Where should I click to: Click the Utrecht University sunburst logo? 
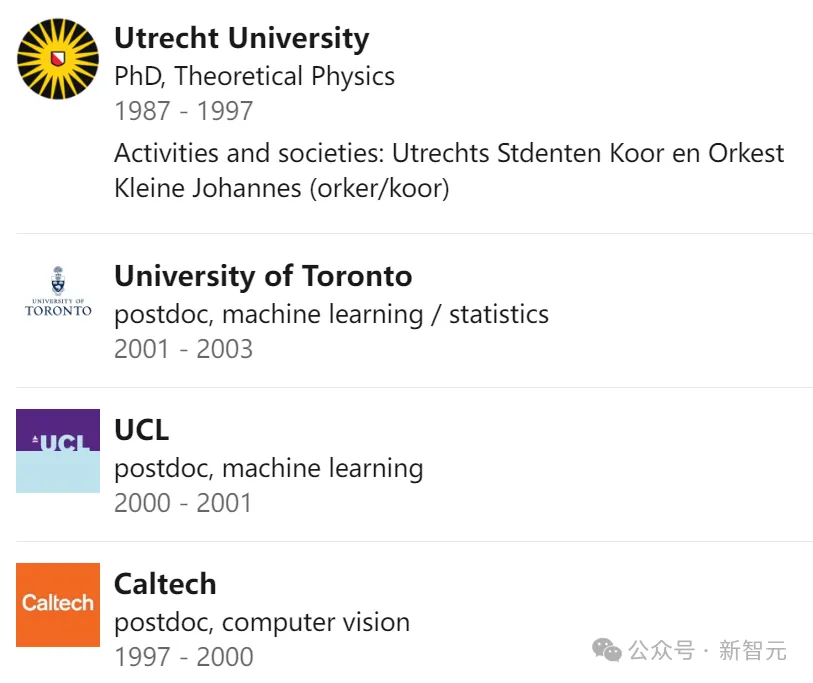58,59
